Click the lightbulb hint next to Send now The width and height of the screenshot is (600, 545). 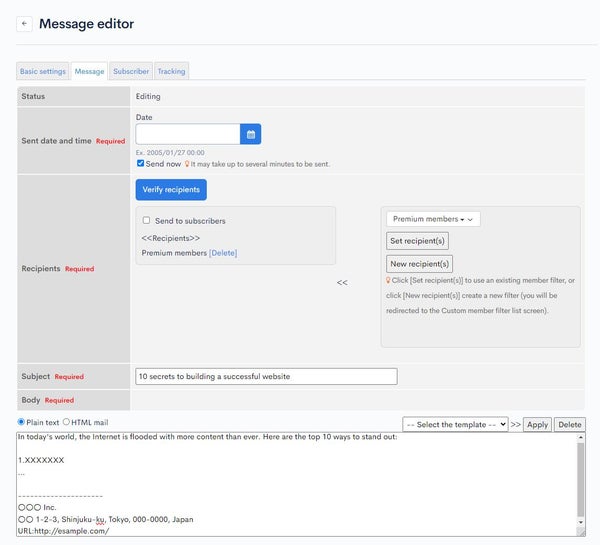click(x=187, y=164)
